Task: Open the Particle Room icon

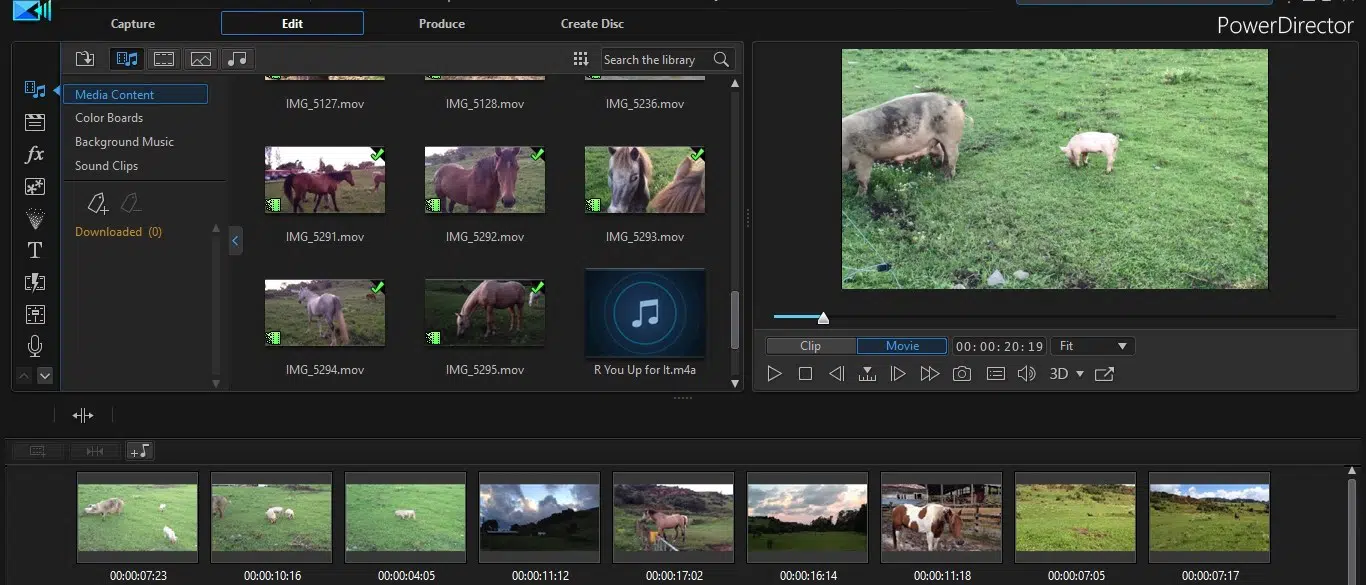Action: tap(35, 218)
